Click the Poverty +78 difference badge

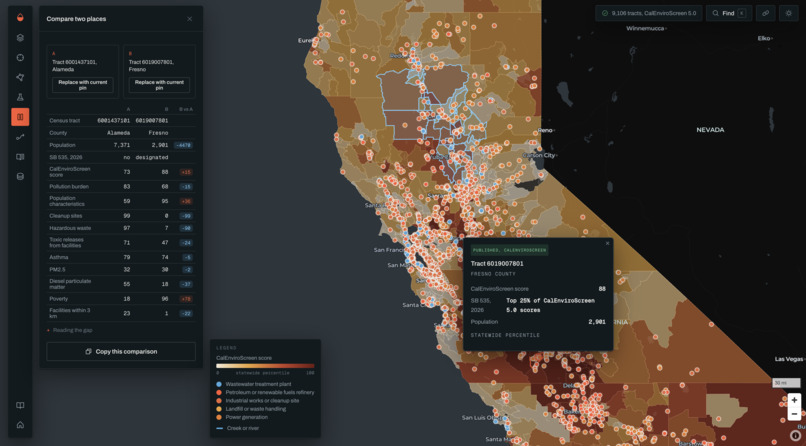[x=186, y=299]
